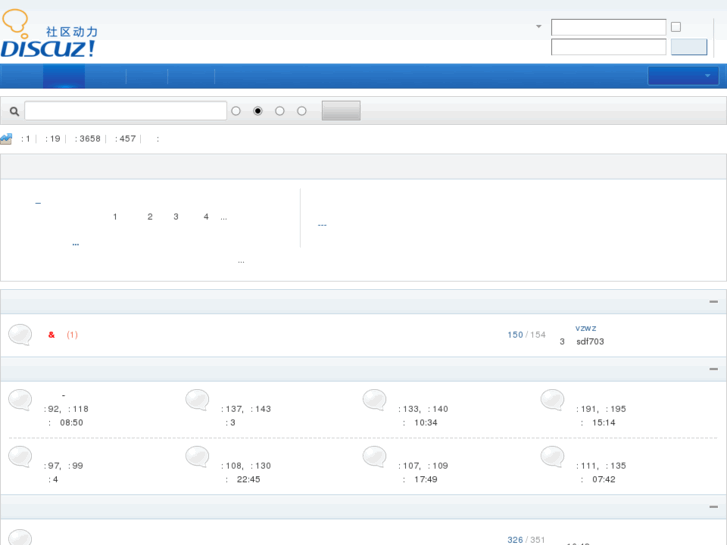Open the red & forum link
727x545 pixels.
pos(51,334)
